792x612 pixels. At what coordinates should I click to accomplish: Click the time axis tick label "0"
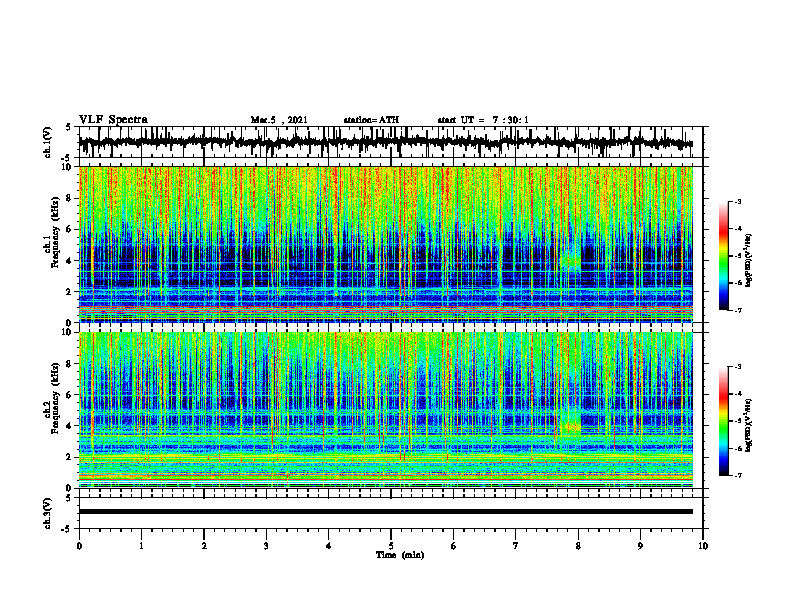[79, 546]
